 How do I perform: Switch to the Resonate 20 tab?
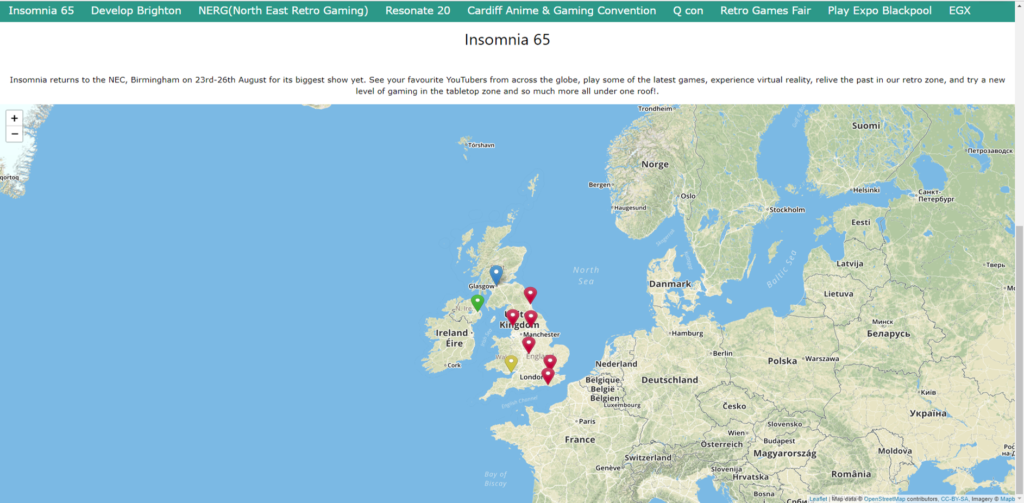pyautogui.click(x=417, y=11)
